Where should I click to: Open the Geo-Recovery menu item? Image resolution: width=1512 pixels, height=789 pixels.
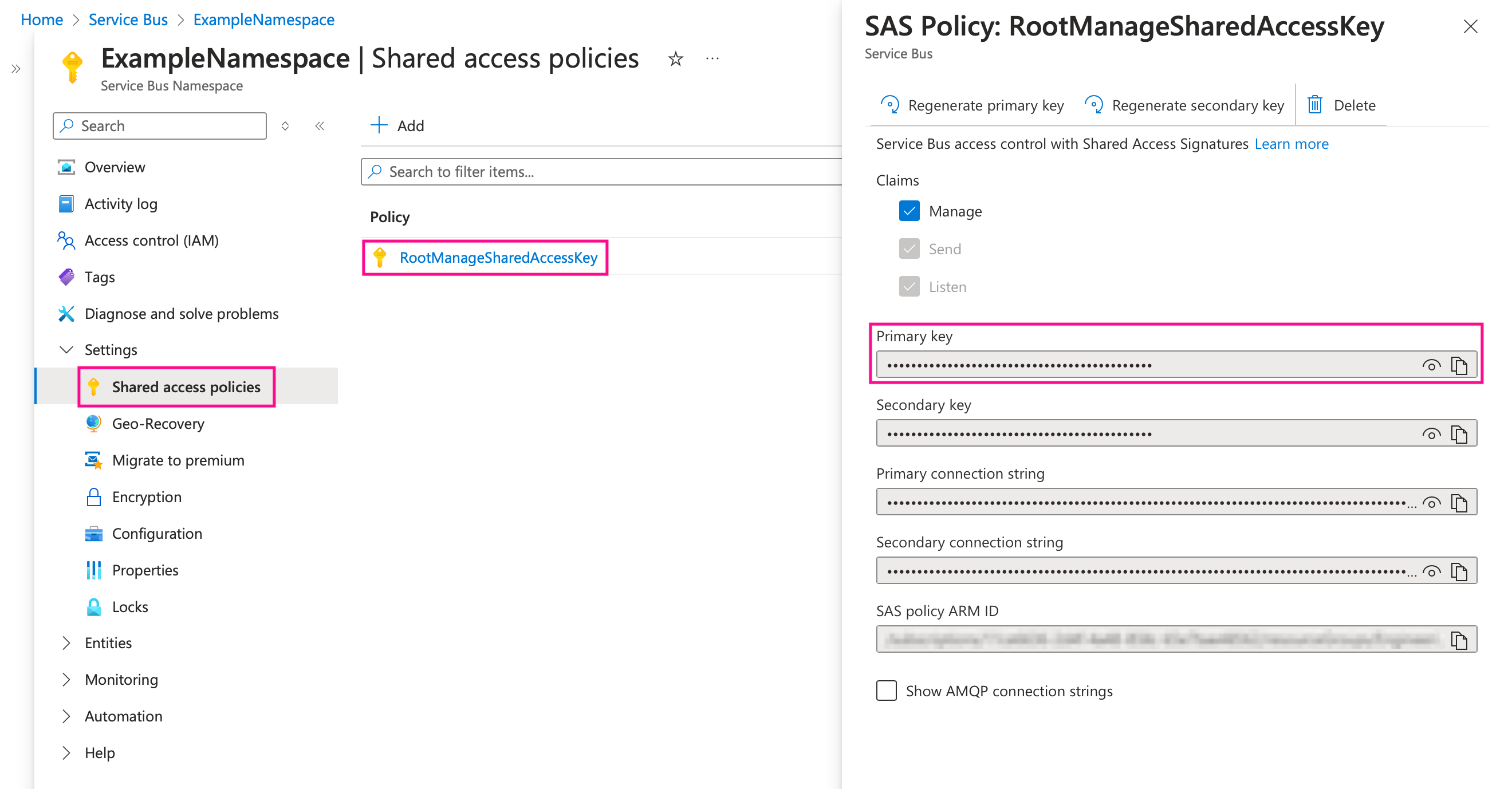click(x=158, y=424)
